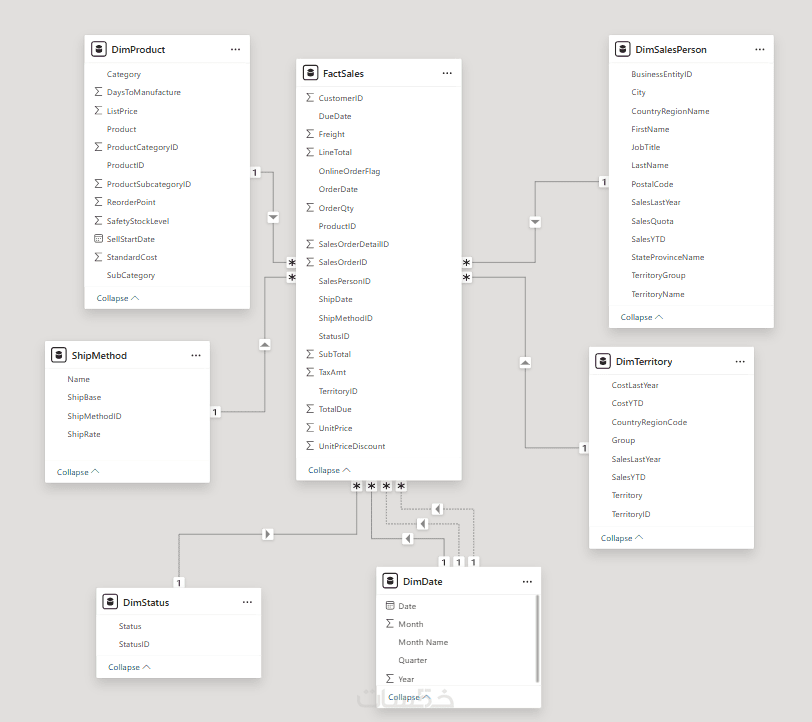Collapse the ShipMethod table card
This screenshot has width=812, height=722.
(x=78, y=472)
